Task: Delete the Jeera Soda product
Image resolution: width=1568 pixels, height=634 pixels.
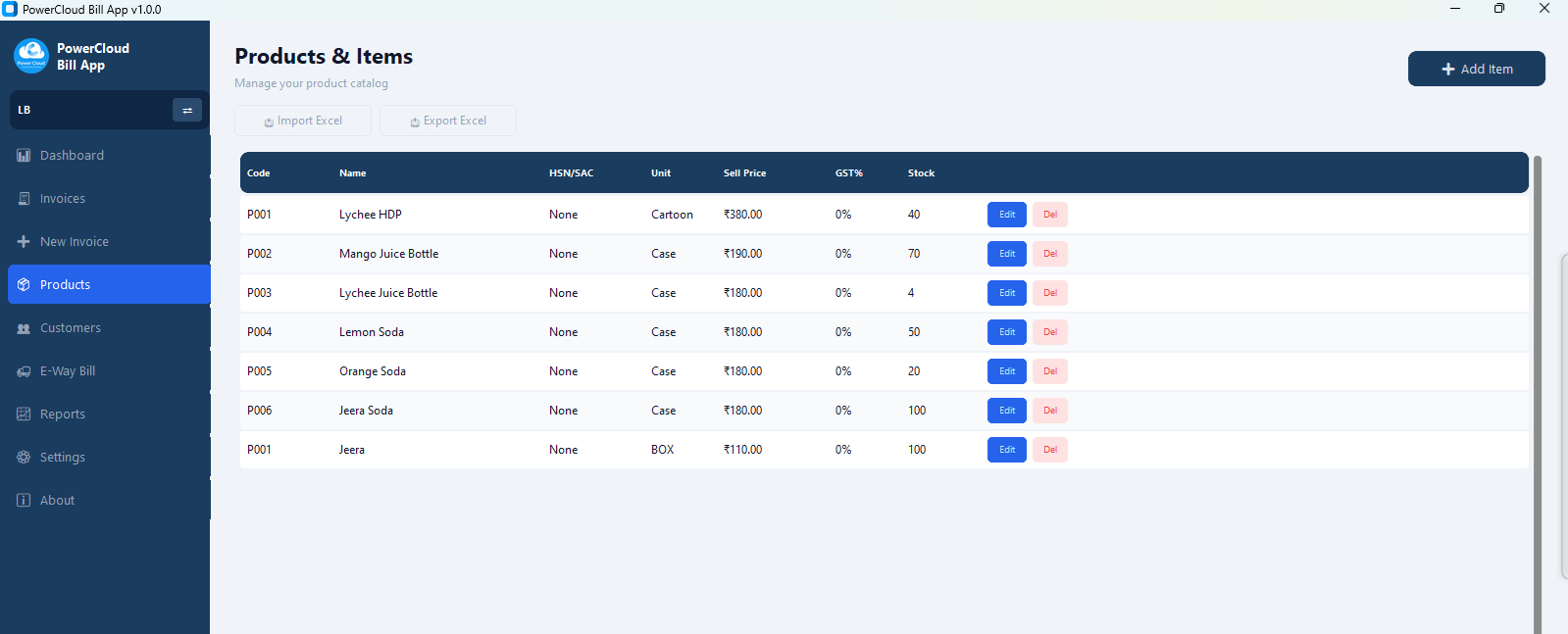Action: click(1049, 411)
